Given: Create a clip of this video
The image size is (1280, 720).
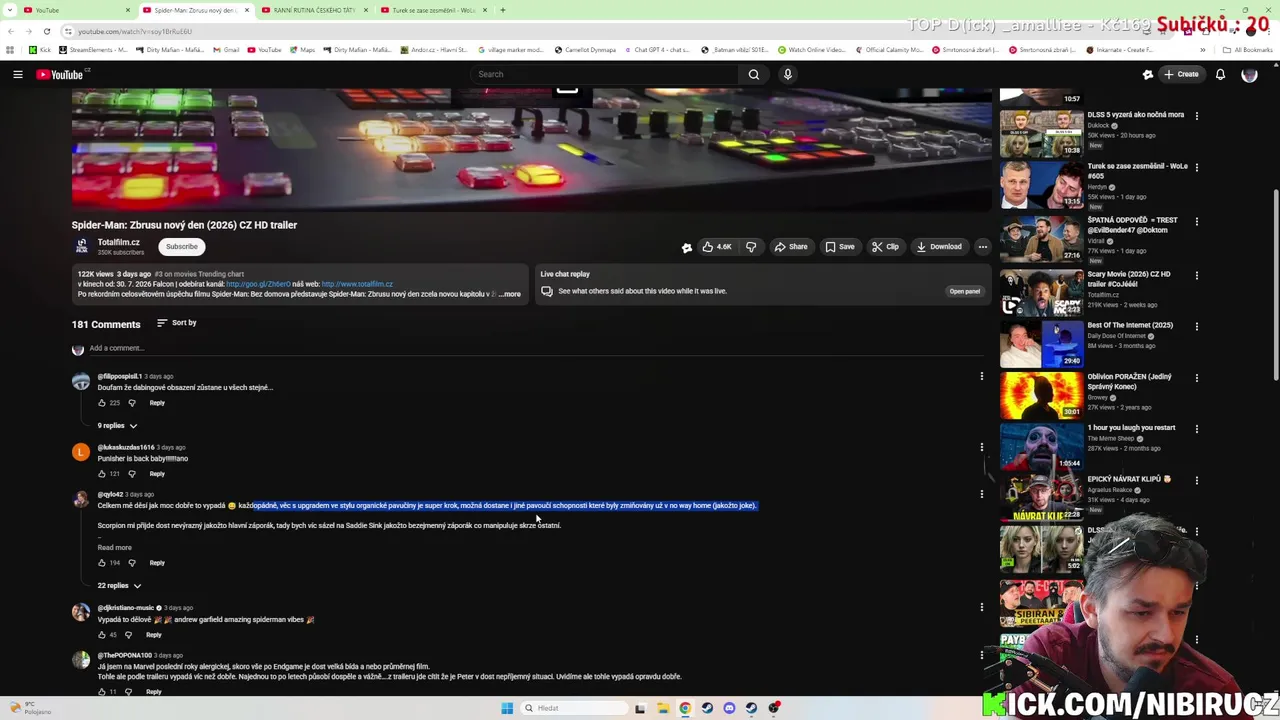Looking at the screenshot, I should (x=885, y=247).
